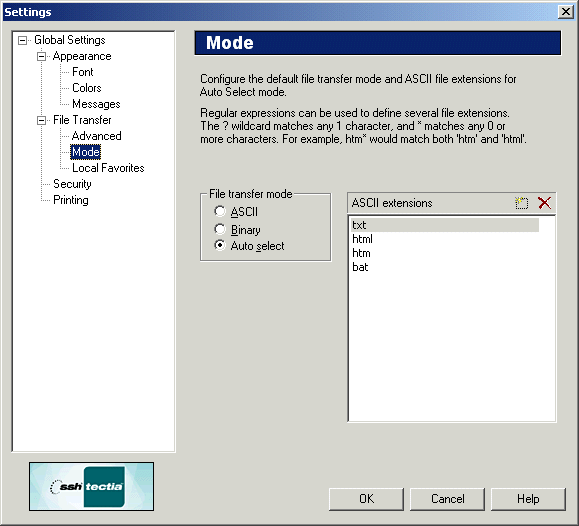
Task: Click the ssh tectia logo
Action: pos(92,486)
